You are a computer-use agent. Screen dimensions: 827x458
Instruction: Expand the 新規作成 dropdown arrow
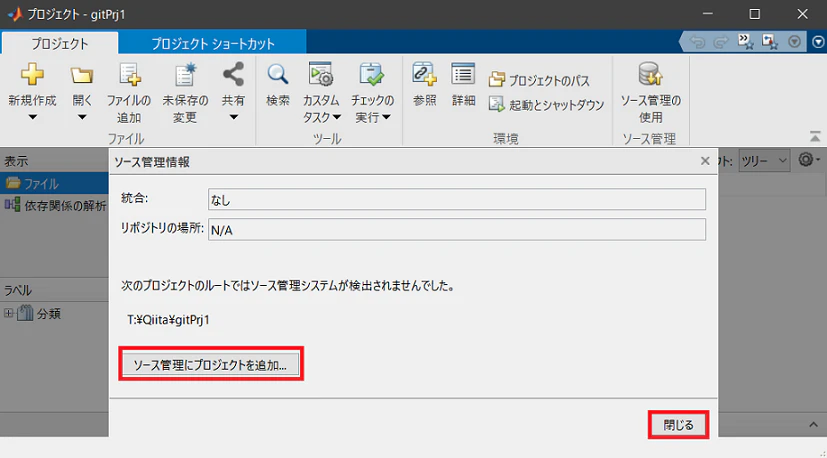click(x=33, y=117)
